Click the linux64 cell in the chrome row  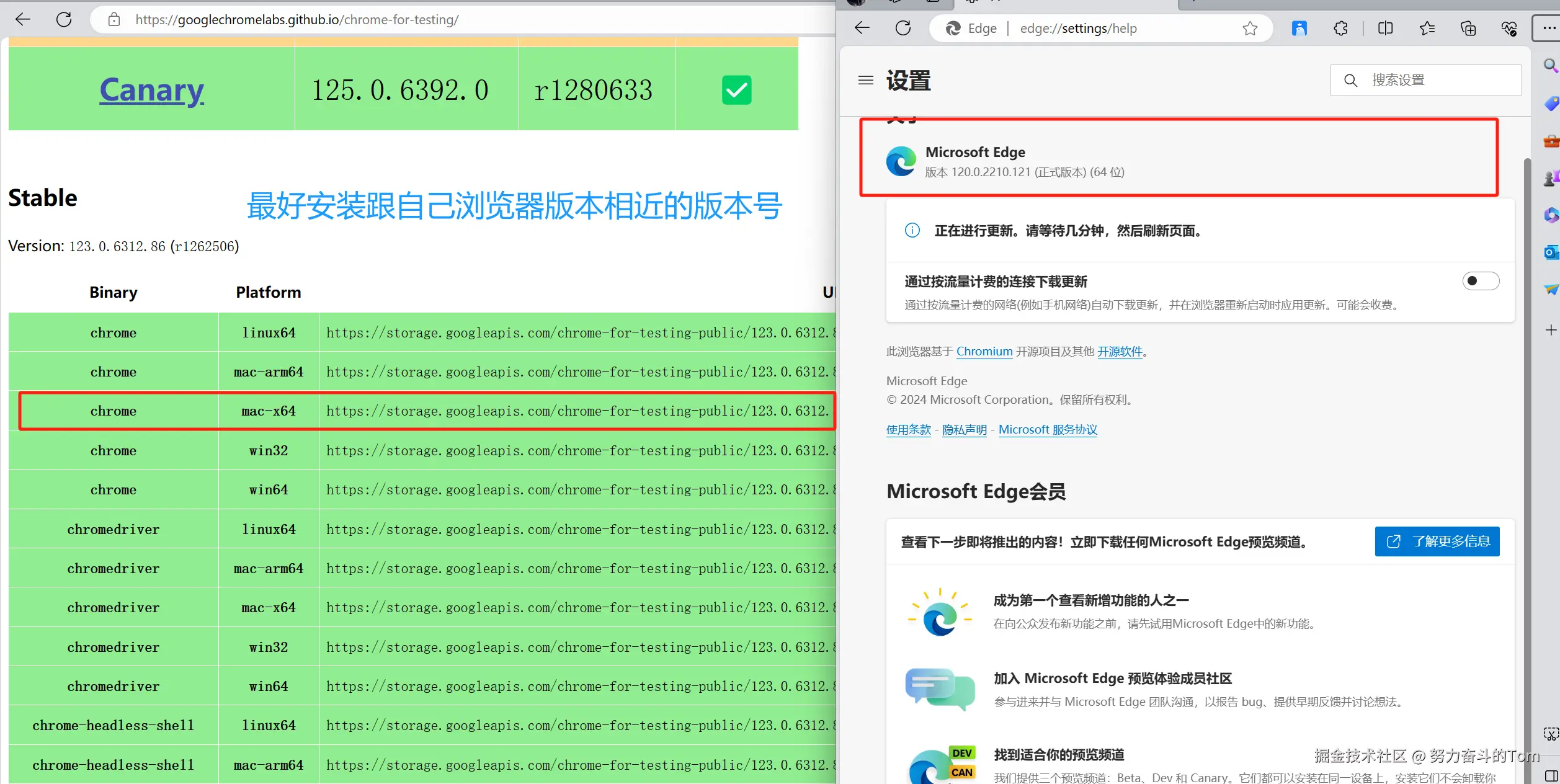coord(269,332)
